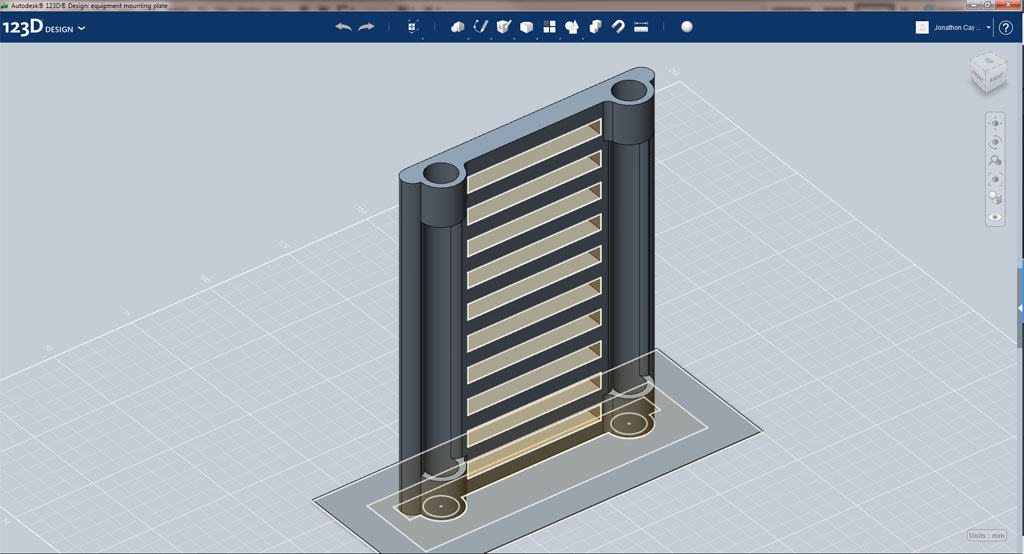Click the view cube navigator
This screenshot has width=1024, height=554.
click(x=989, y=72)
